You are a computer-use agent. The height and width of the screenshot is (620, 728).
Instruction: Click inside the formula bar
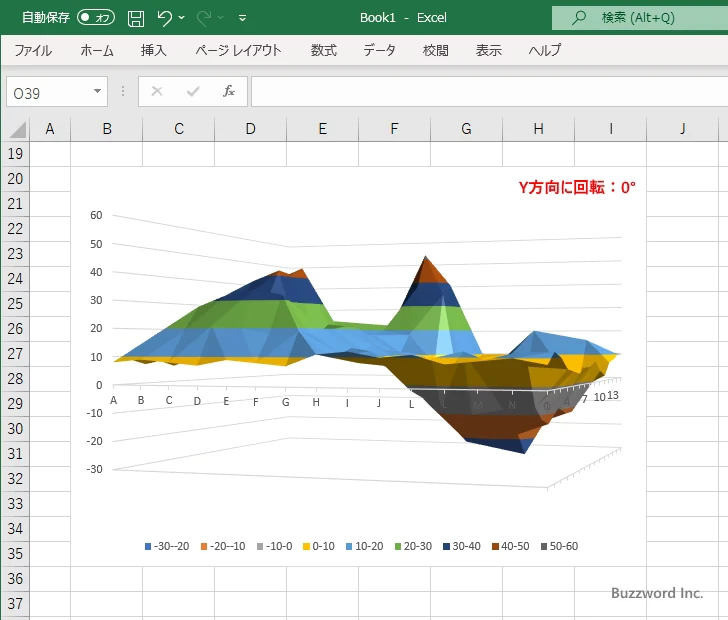point(489,92)
